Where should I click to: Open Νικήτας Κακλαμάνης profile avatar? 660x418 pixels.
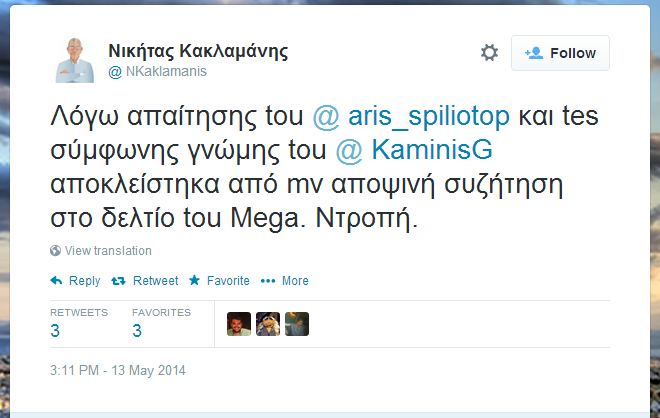point(75,60)
